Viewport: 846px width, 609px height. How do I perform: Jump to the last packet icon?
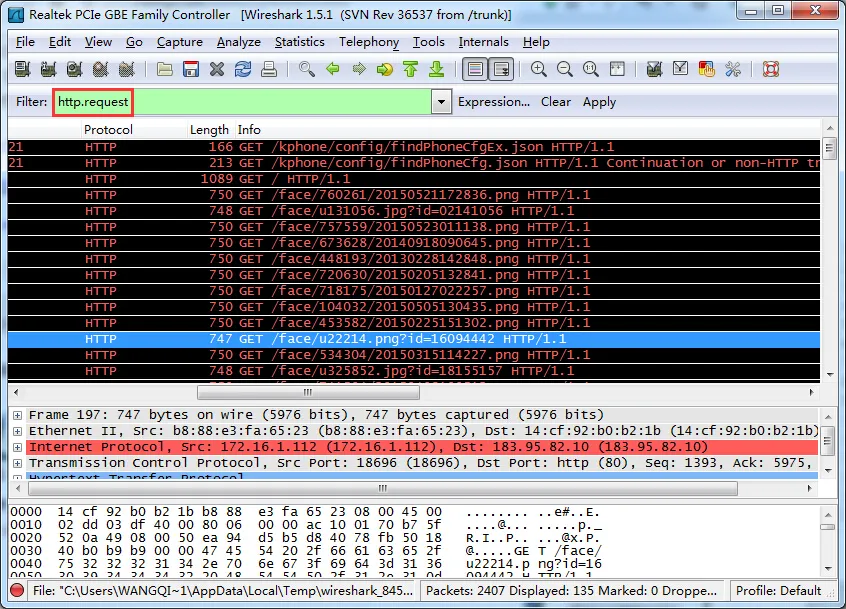coord(436,69)
